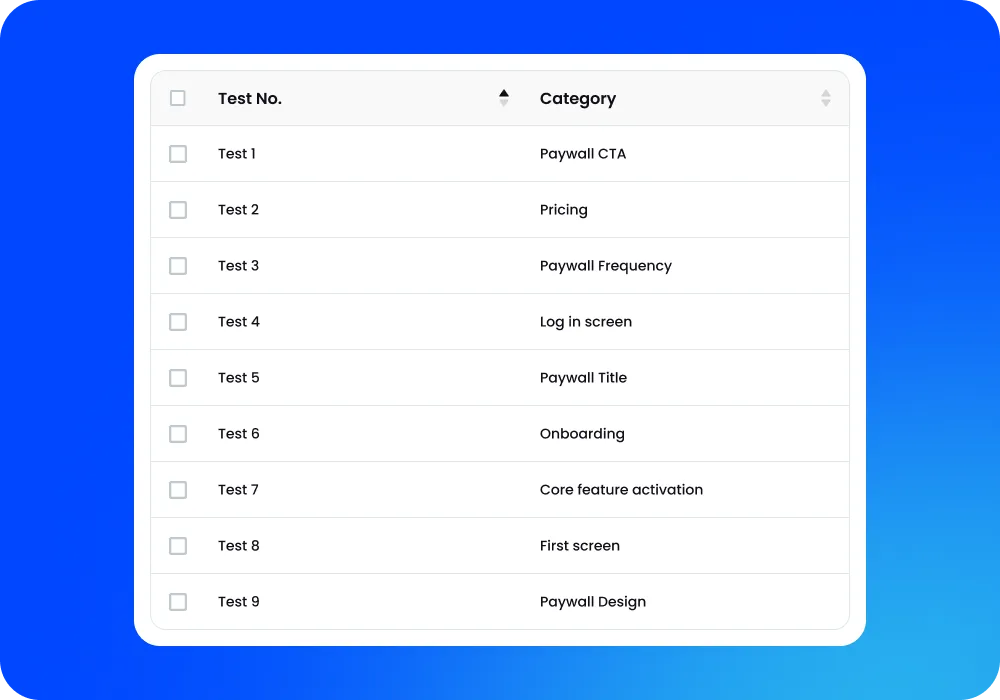Tick the Test 4 checkbox
Viewport: 1000px width, 700px height.
(x=178, y=322)
